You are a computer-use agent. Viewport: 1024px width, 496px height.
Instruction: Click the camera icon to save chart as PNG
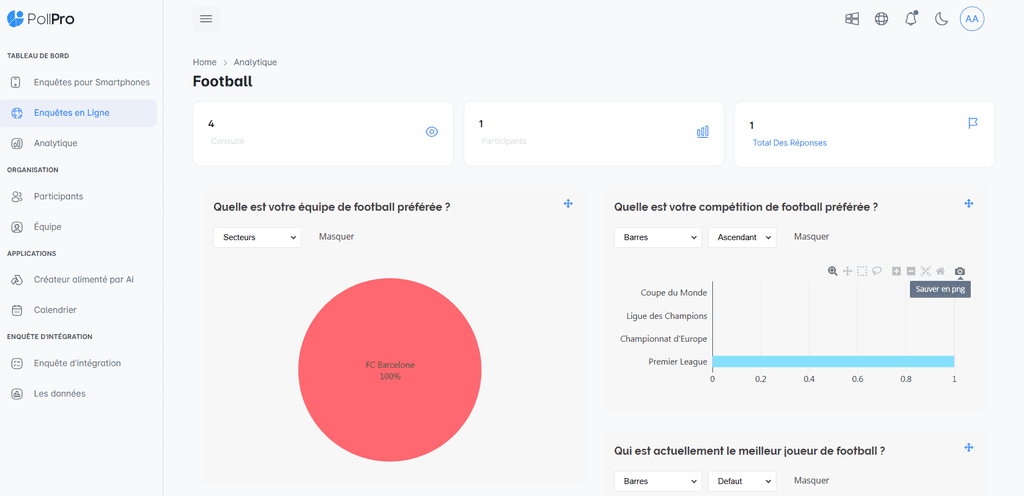960,271
